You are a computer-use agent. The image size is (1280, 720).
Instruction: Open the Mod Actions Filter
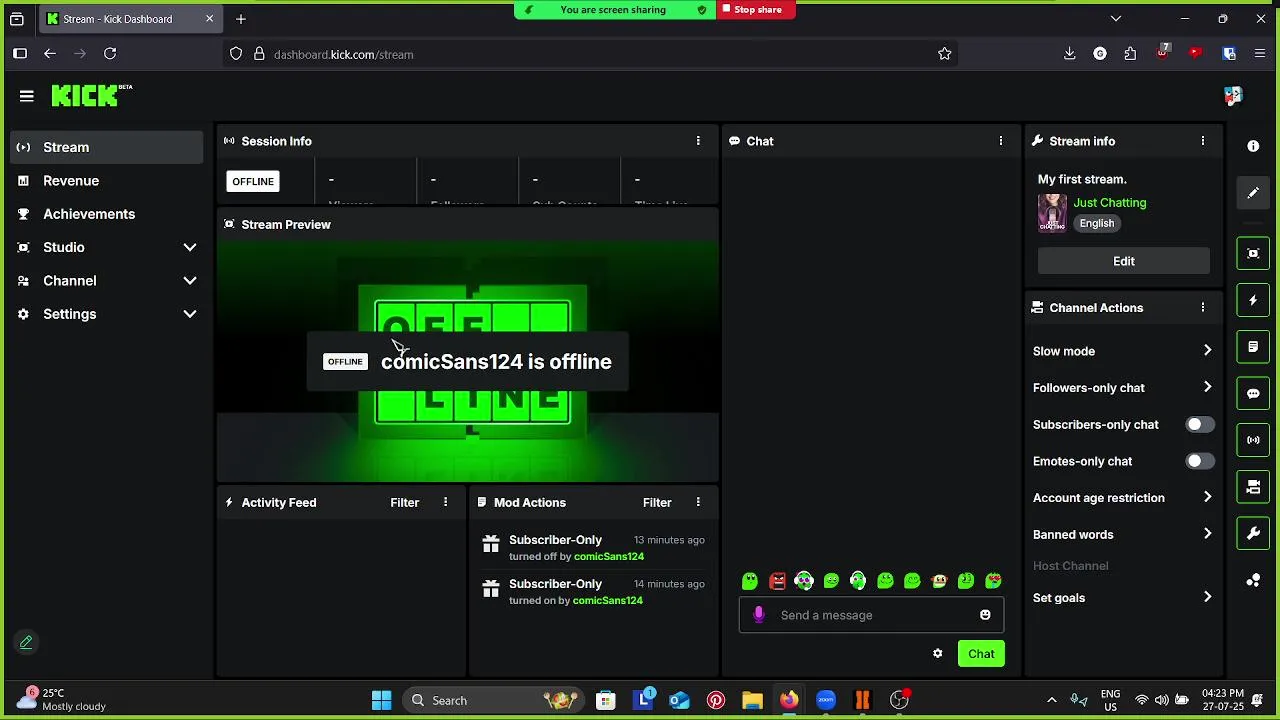(657, 503)
